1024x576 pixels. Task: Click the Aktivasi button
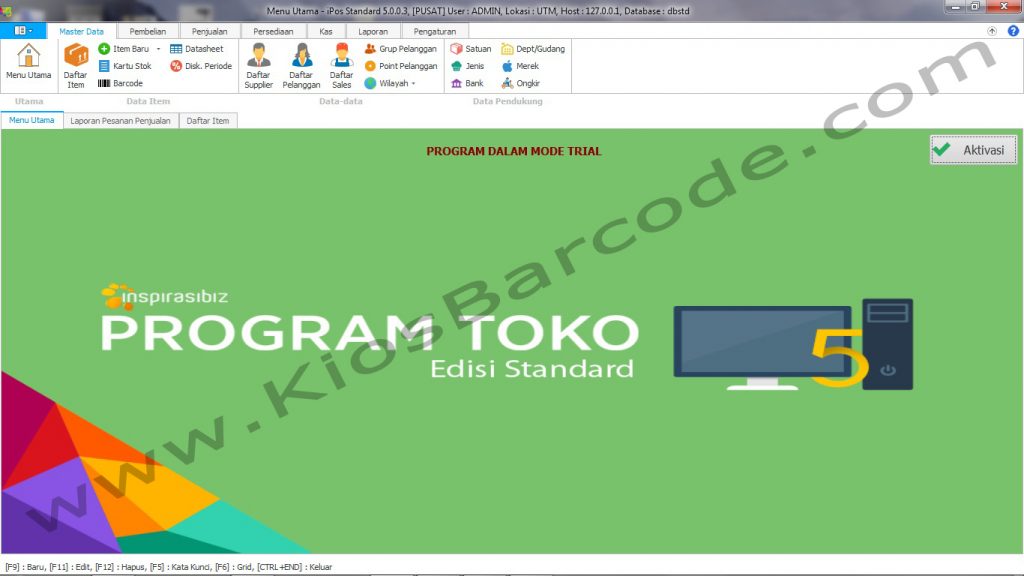(974, 150)
